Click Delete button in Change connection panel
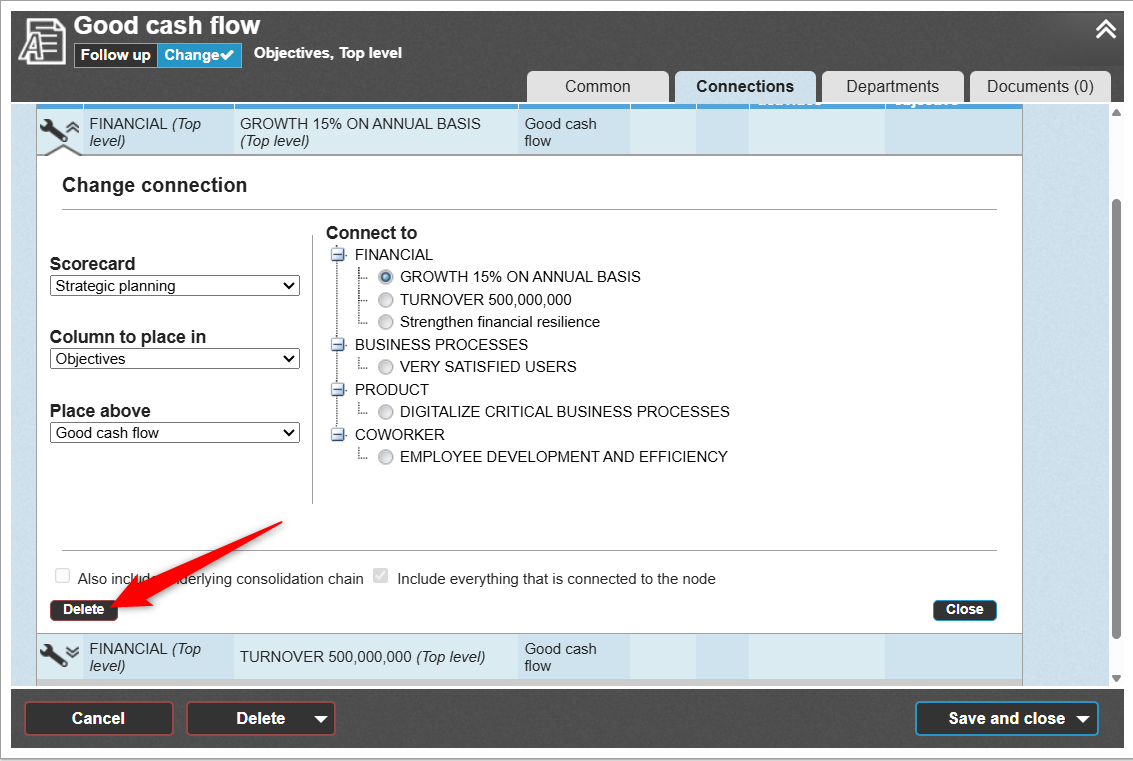This screenshot has height=761, width=1133. [84, 610]
